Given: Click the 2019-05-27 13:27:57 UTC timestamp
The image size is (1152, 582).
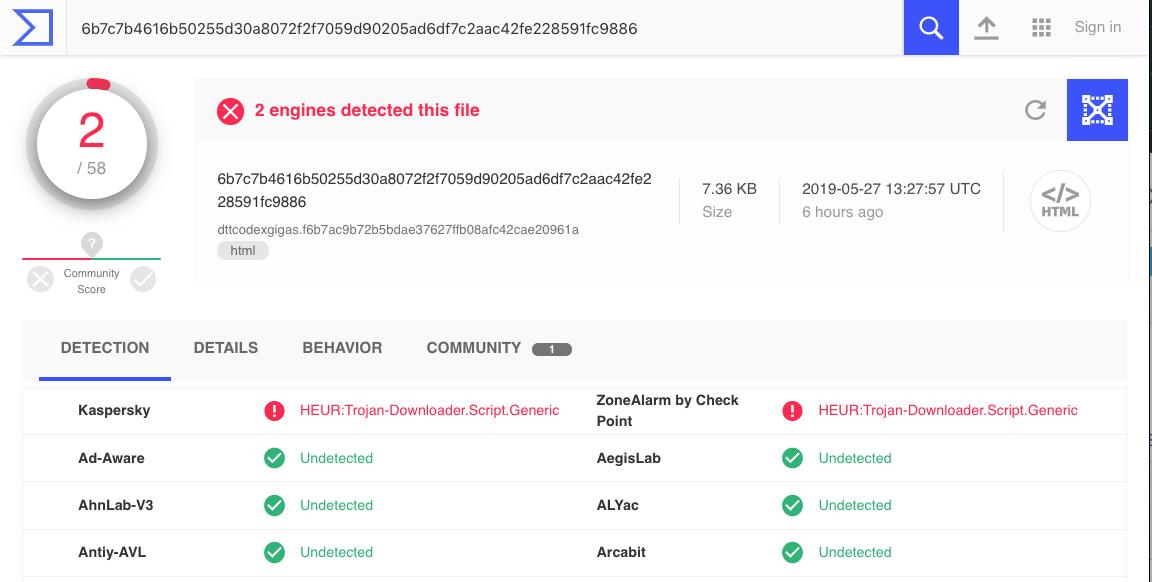Looking at the screenshot, I should tap(891, 189).
